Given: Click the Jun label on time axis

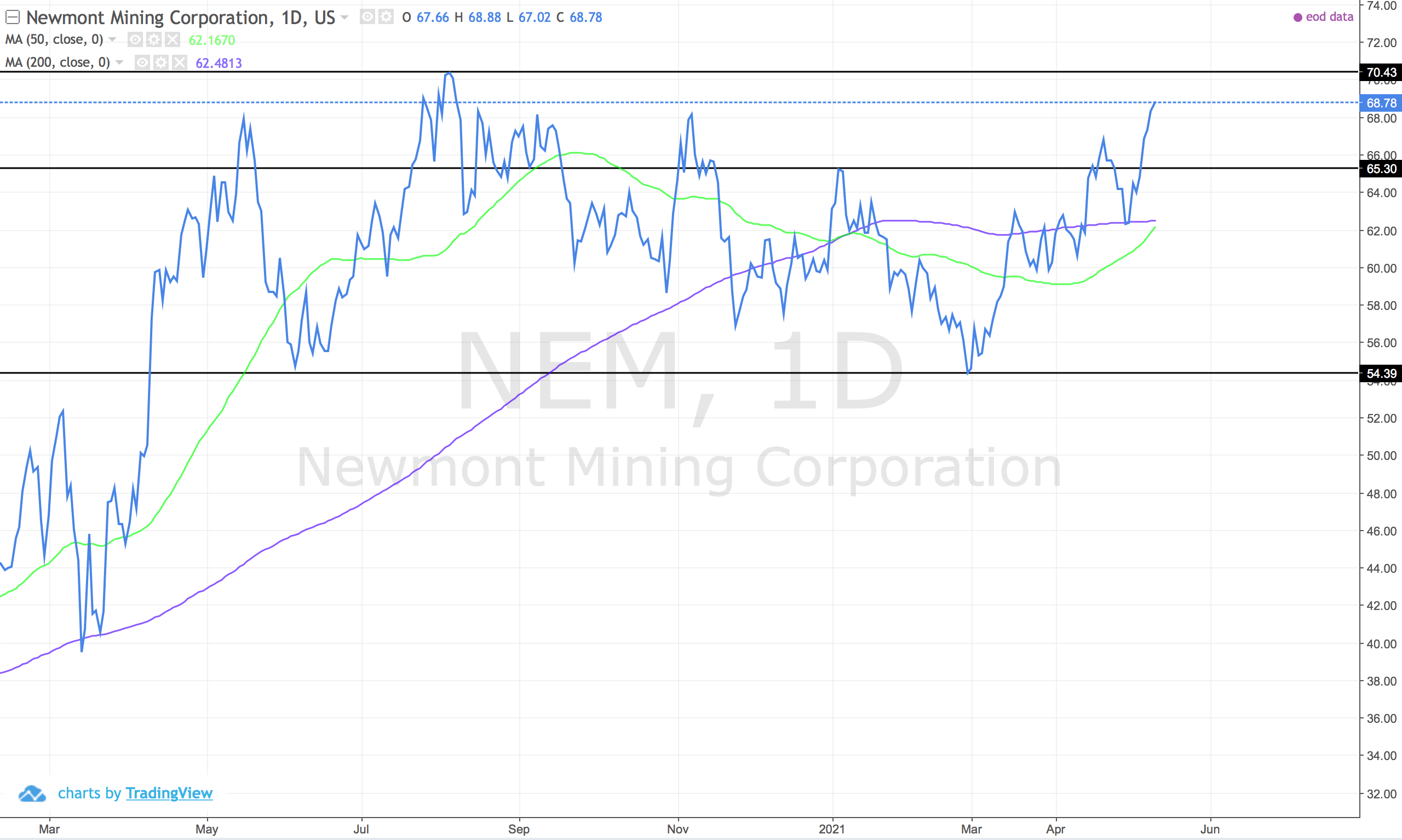Looking at the screenshot, I should pyautogui.click(x=1210, y=829).
